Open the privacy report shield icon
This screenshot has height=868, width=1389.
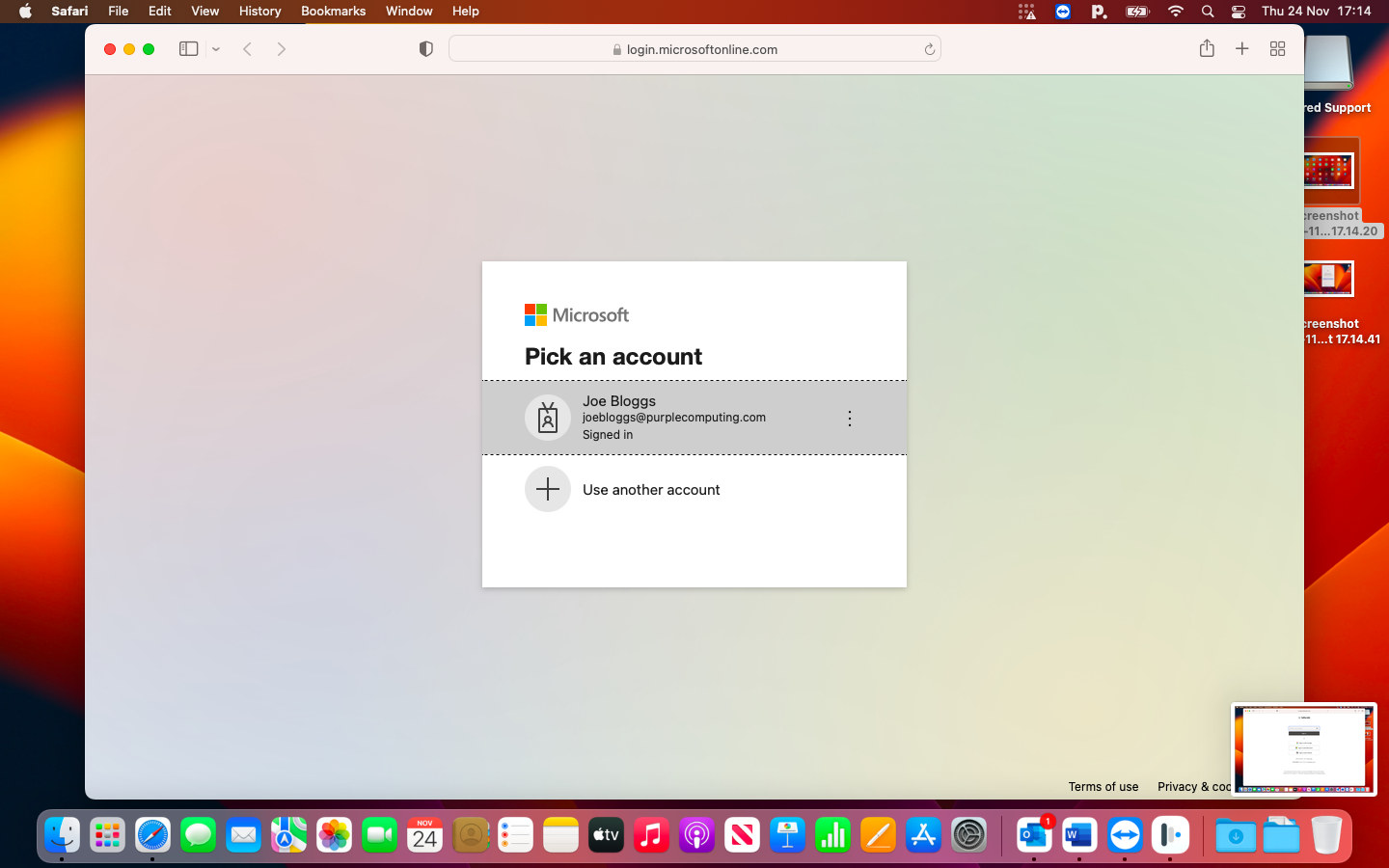[425, 49]
